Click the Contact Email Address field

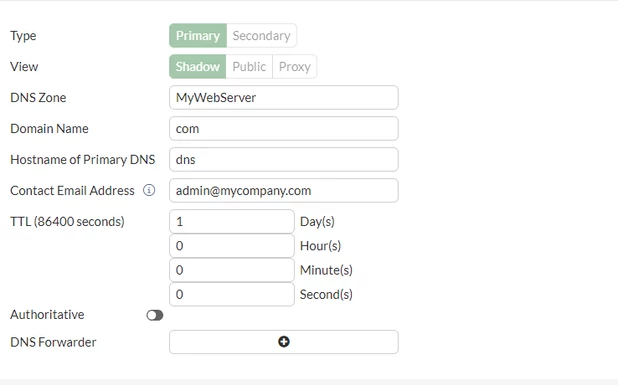click(x=284, y=190)
